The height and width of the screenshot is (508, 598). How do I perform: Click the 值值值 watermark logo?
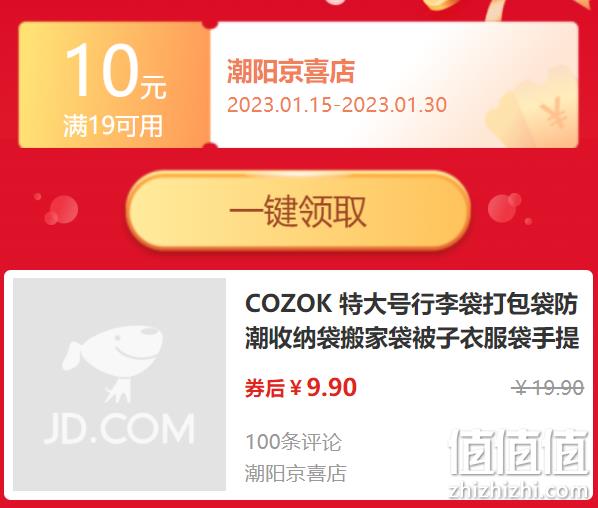coord(519,453)
